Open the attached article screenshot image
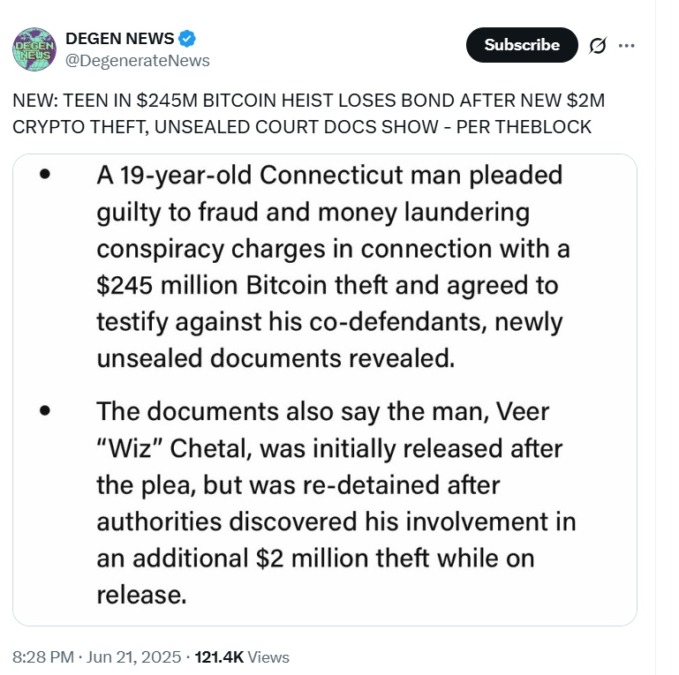The image size is (679, 675). [x=325, y=390]
